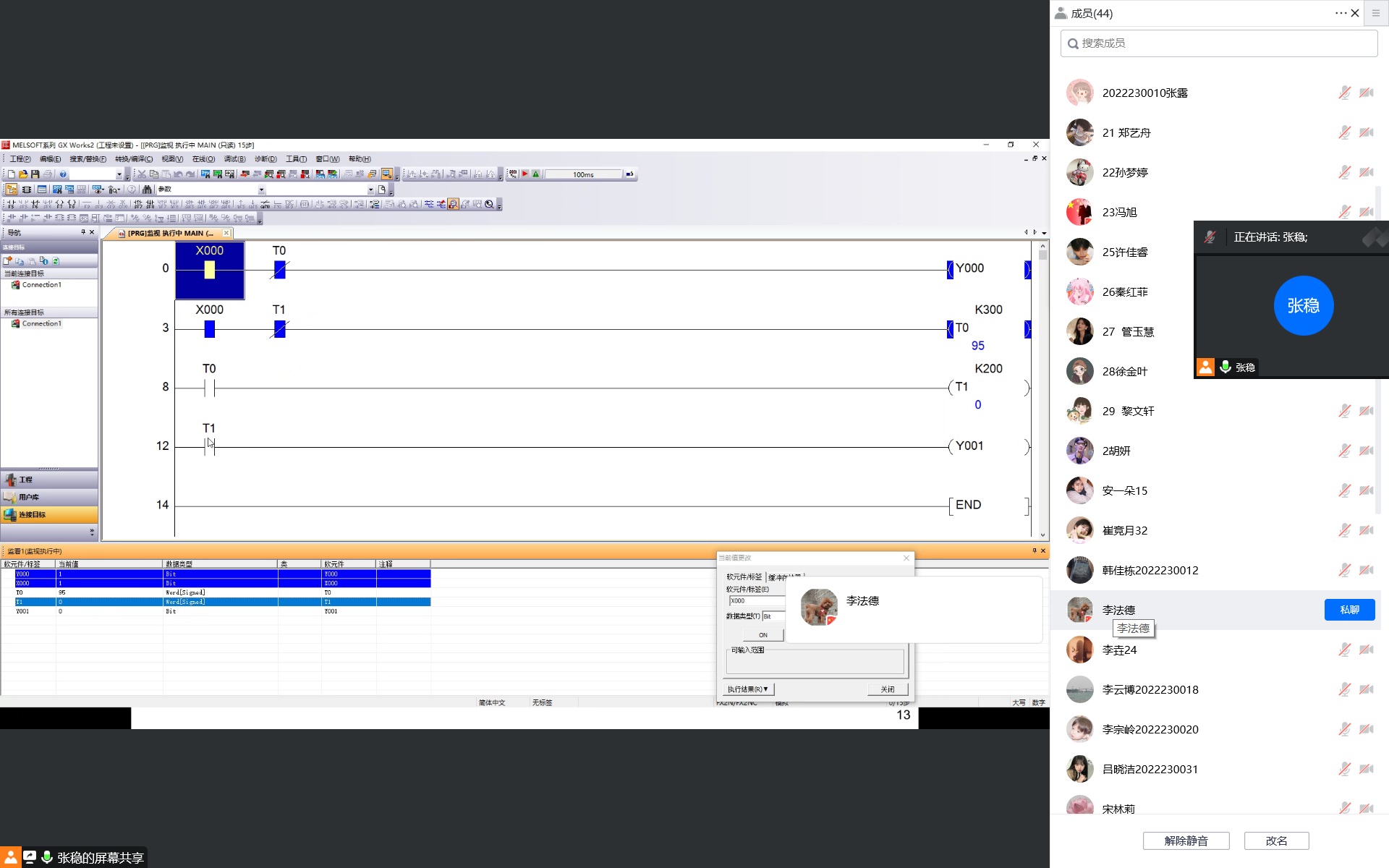Toggle camera icon for member 21 郑艺舟
Image resolution: width=1389 pixels, height=868 pixels.
(x=1366, y=132)
